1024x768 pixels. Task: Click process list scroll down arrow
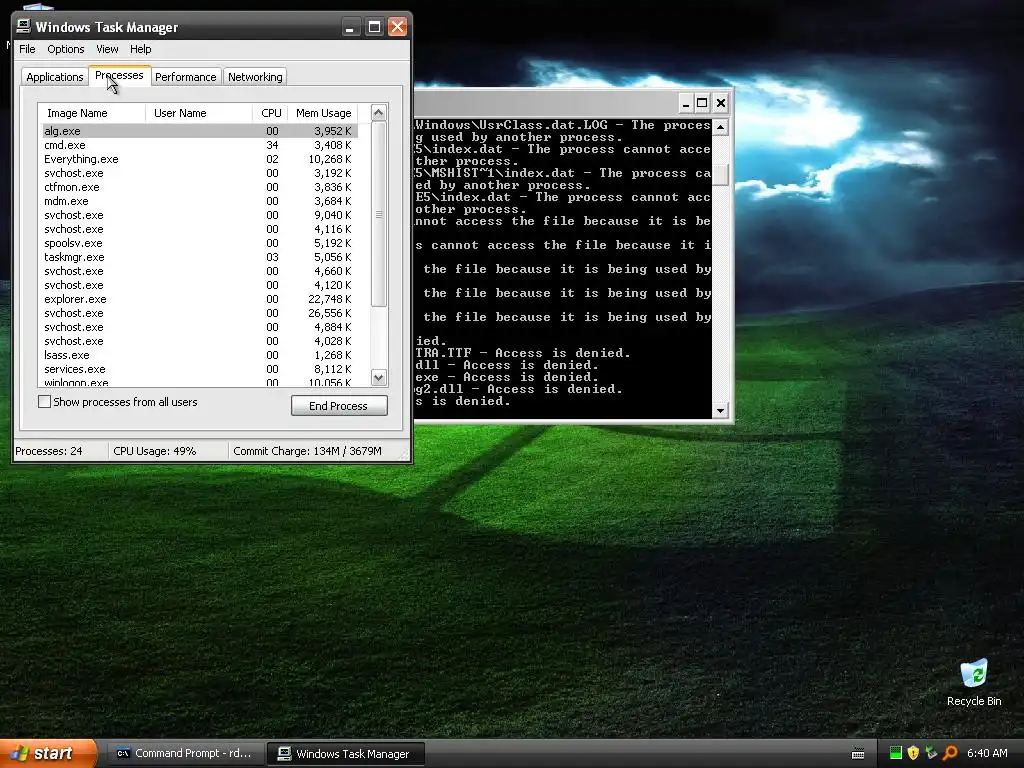coord(379,377)
